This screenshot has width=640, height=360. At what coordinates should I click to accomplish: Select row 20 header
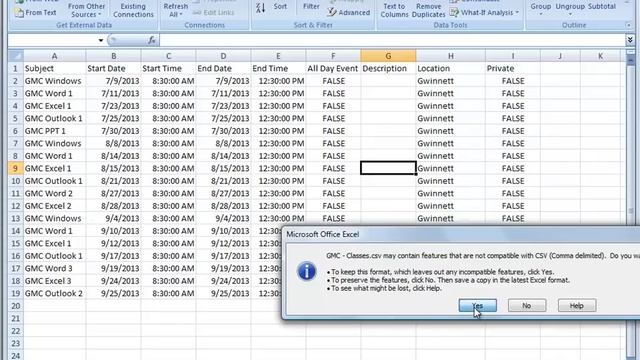pos(16,306)
